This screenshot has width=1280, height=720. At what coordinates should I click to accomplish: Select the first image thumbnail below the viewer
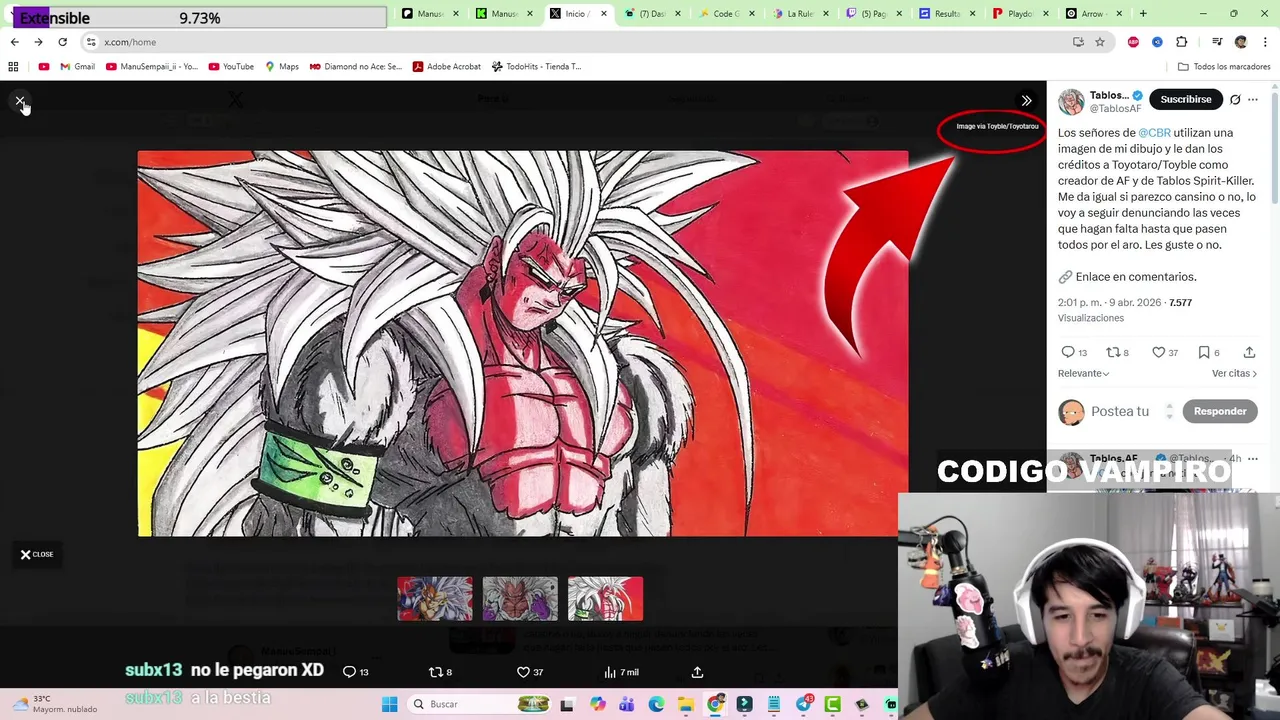(435, 598)
